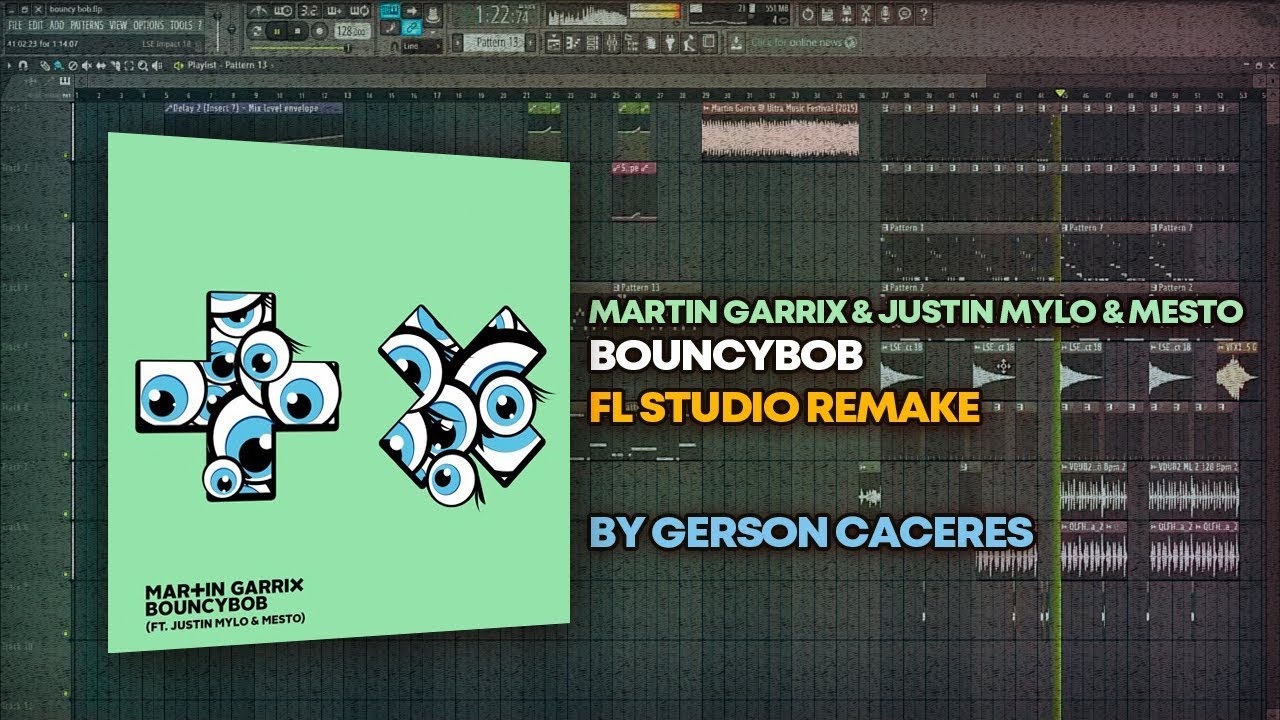Select the Playlist select tool

click(x=129, y=65)
